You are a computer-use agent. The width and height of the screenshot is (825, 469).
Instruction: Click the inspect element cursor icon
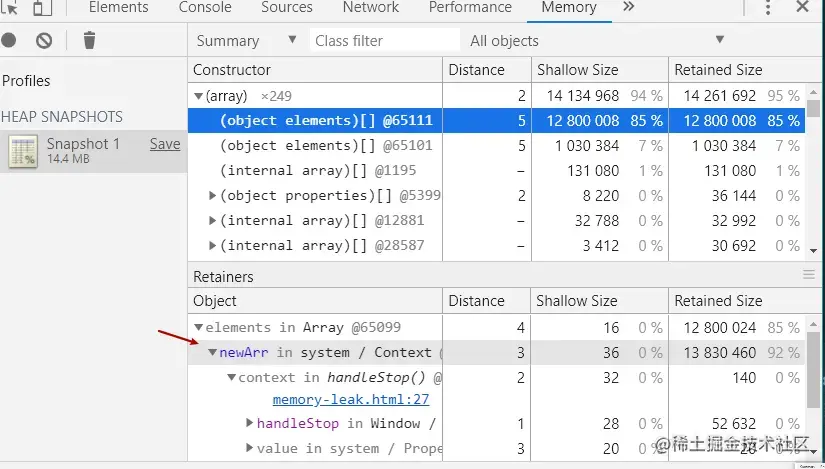pyautogui.click(x=10, y=7)
